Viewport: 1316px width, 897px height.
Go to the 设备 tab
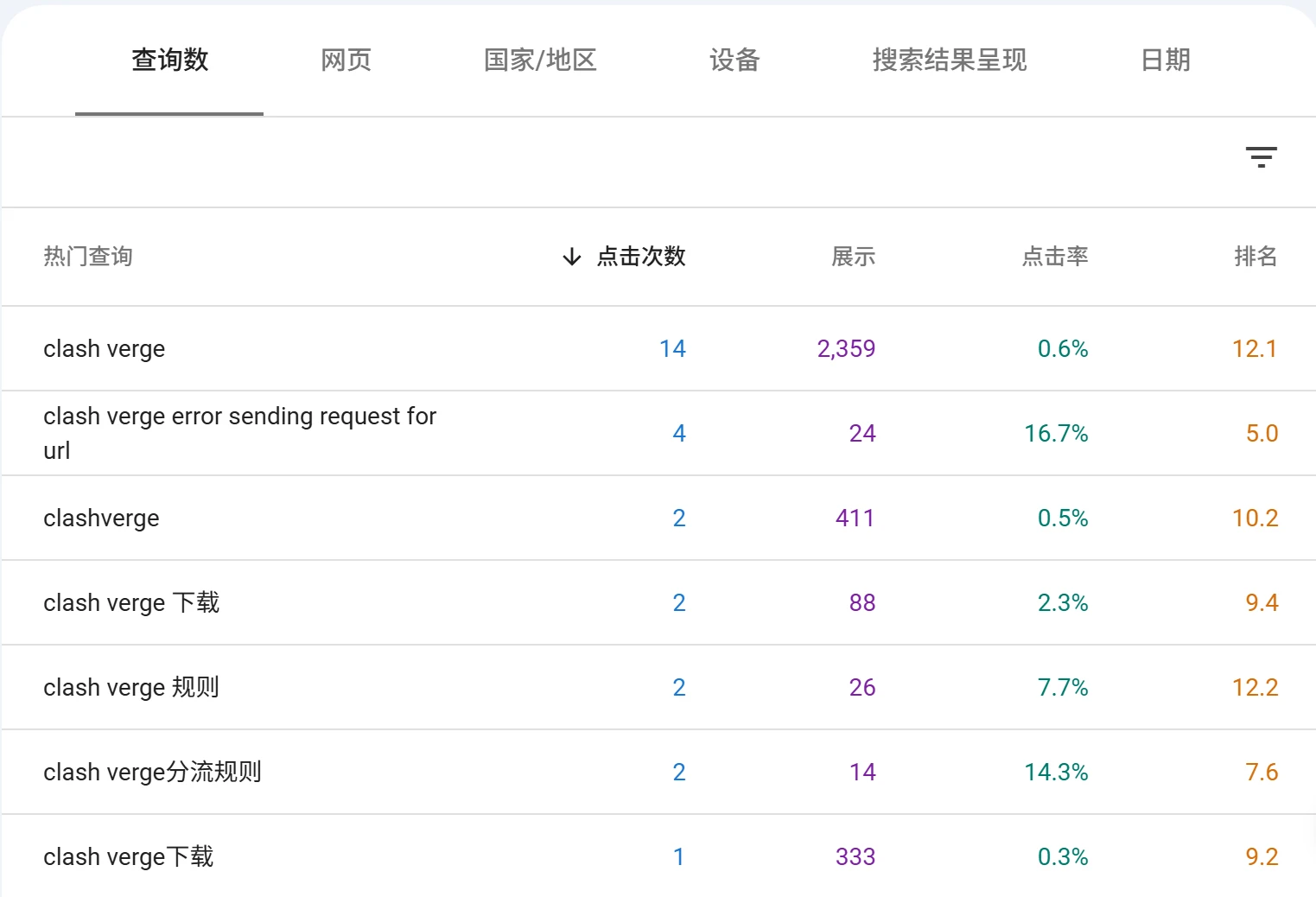click(x=734, y=60)
